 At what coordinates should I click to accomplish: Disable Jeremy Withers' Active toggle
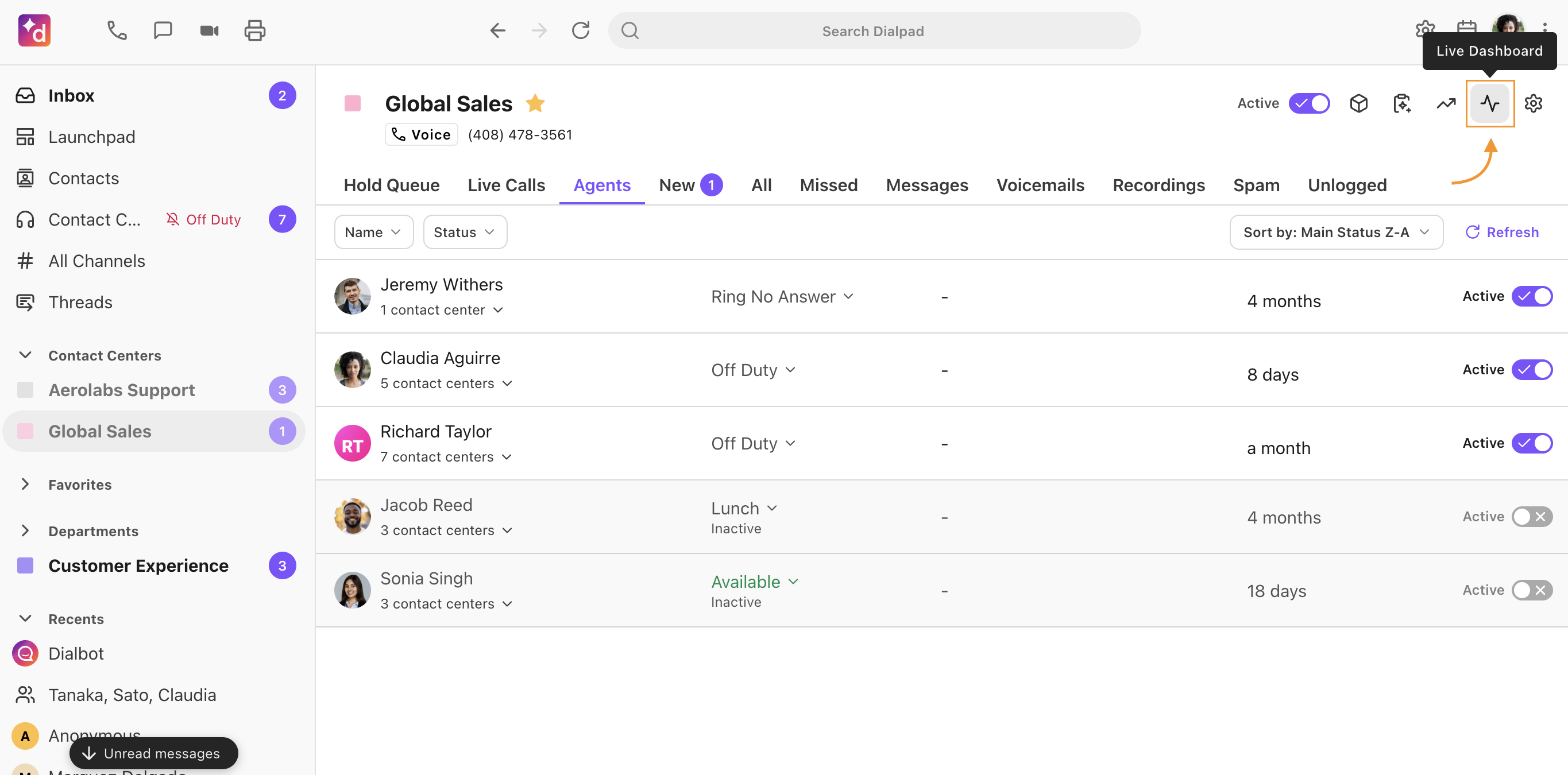click(x=1531, y=296)
